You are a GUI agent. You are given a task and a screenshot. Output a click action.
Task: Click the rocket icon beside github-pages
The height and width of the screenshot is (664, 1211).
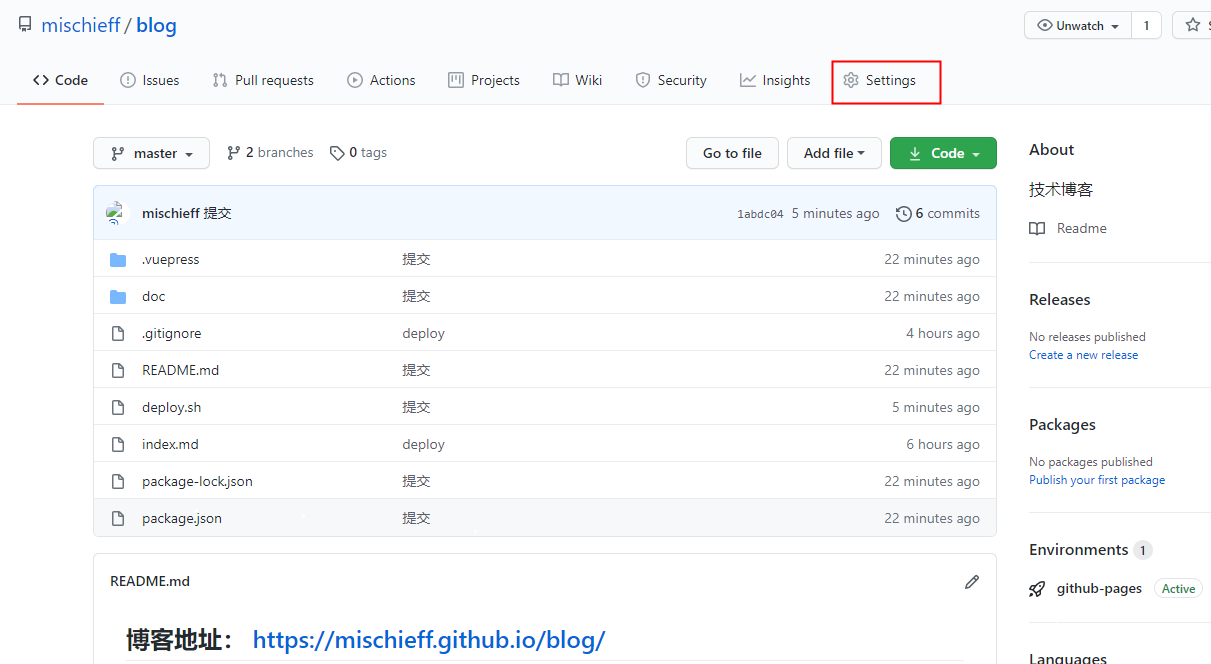pos(1037,589)
